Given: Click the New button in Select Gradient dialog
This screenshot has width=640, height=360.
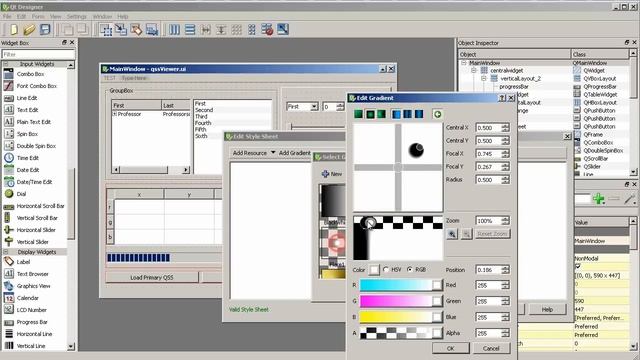Looking at the screenshot, I should coord(332,174).
